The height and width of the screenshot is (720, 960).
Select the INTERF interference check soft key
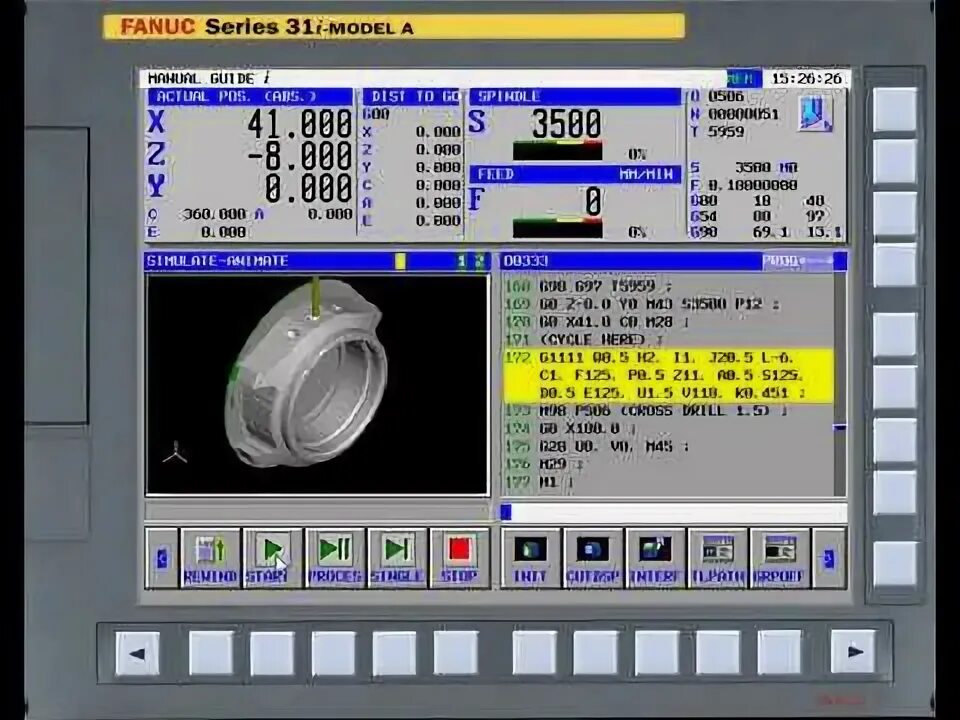click(x=655, y=558)
